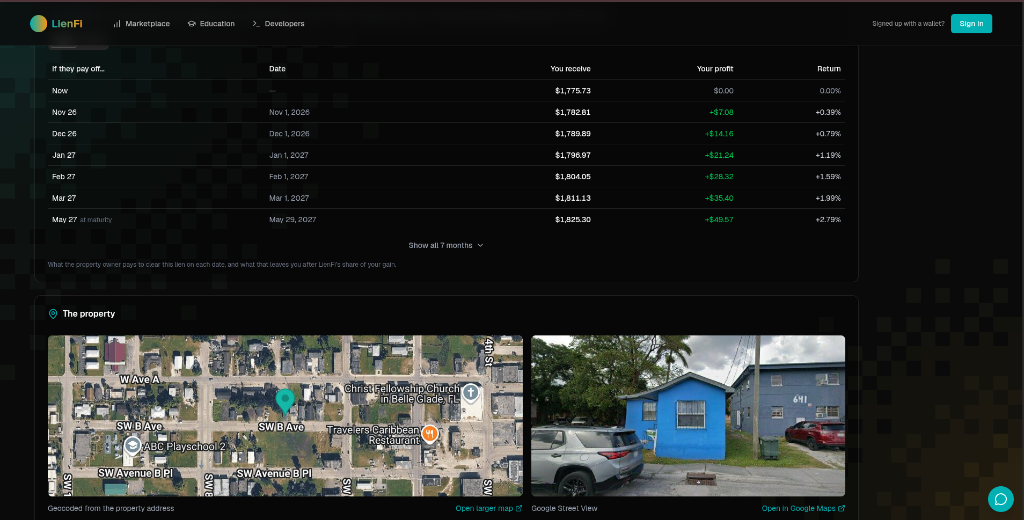Image resolution: width=1024 pixels, height=520 pixels.
Task: Click the $1,775.73 amount
Action: 573,91
